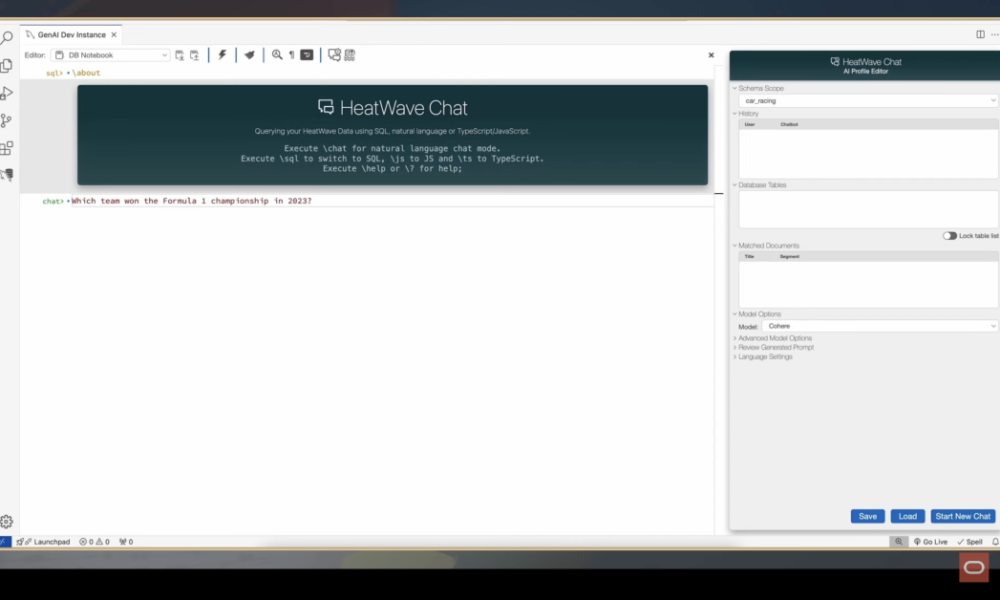
Task: Open the settings gear in the lower left sidebar
Action: coord(7,521)
